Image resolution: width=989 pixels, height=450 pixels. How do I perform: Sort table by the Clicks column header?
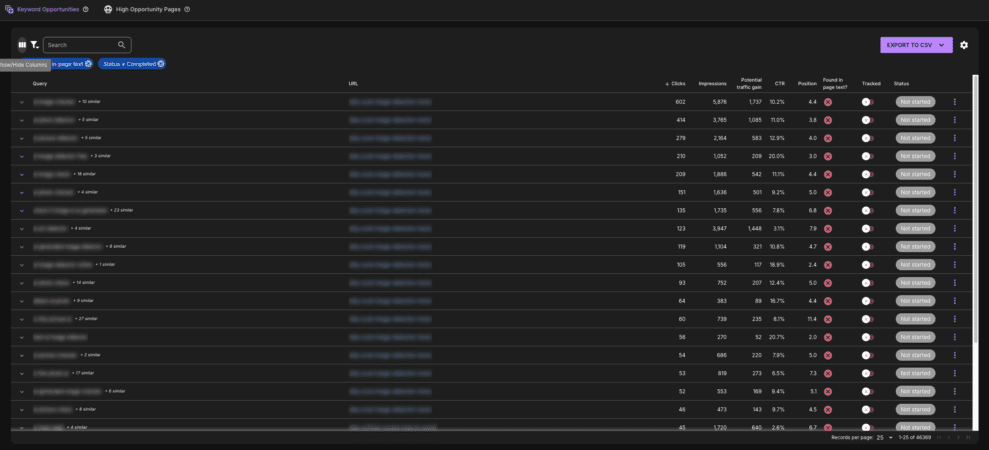click(677, 84)
